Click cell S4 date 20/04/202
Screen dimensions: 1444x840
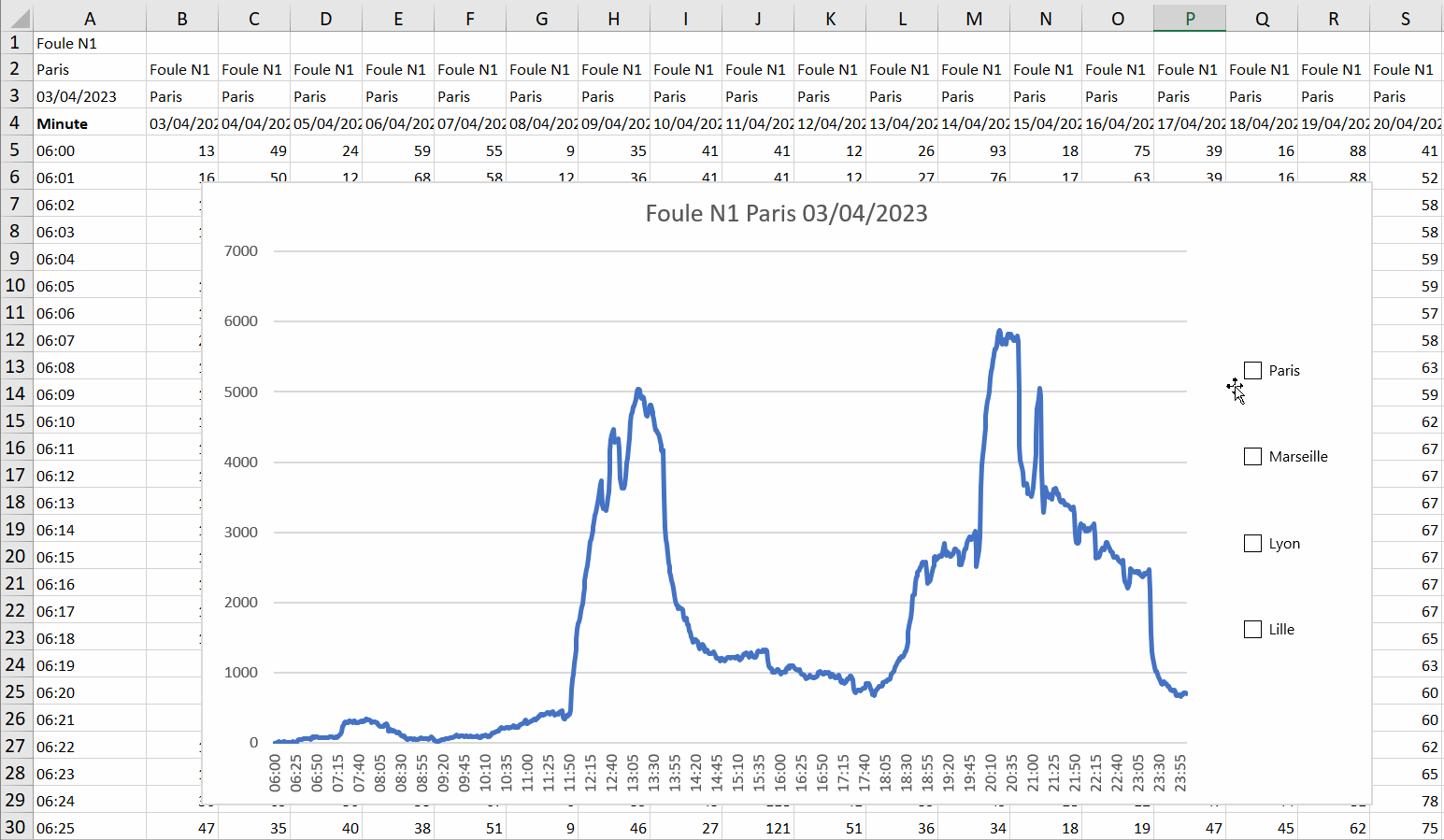coord(1406,123)
